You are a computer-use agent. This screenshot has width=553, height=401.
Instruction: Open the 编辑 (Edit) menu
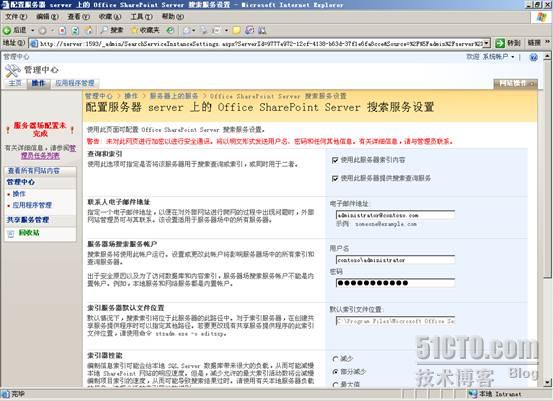click(x=47, y=17)
